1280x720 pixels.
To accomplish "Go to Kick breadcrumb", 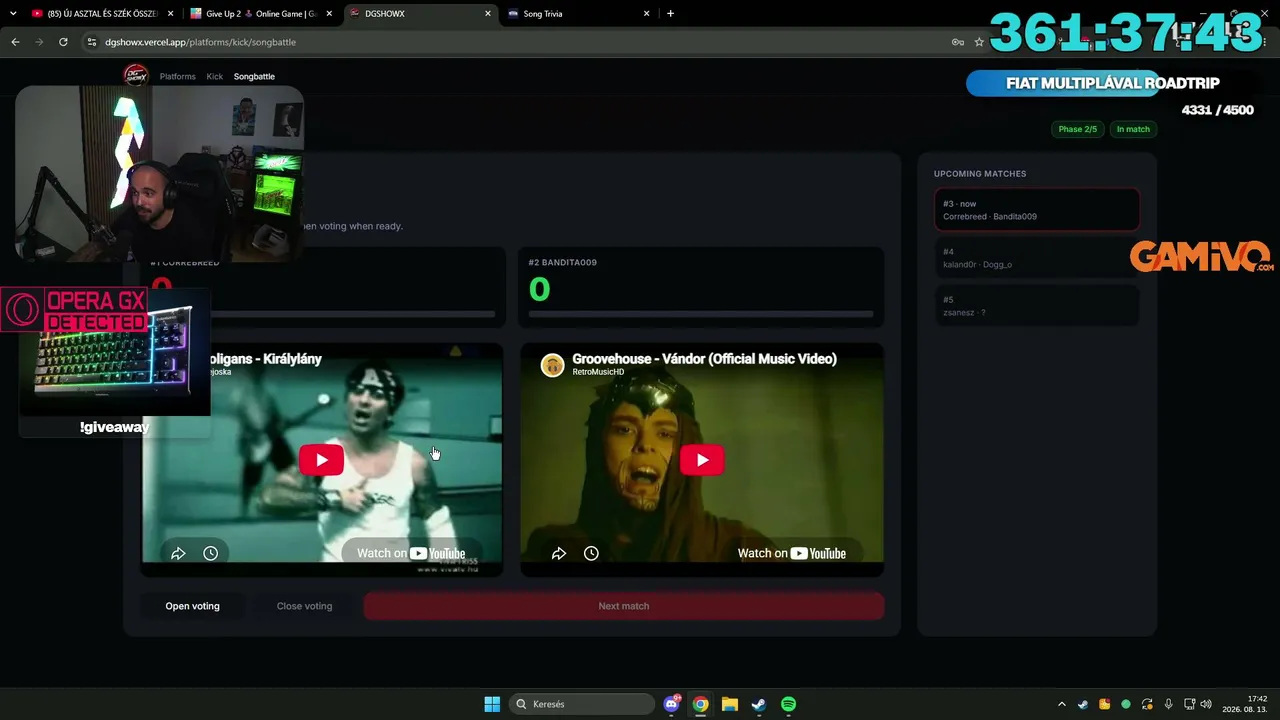I will tap(215, 76).
